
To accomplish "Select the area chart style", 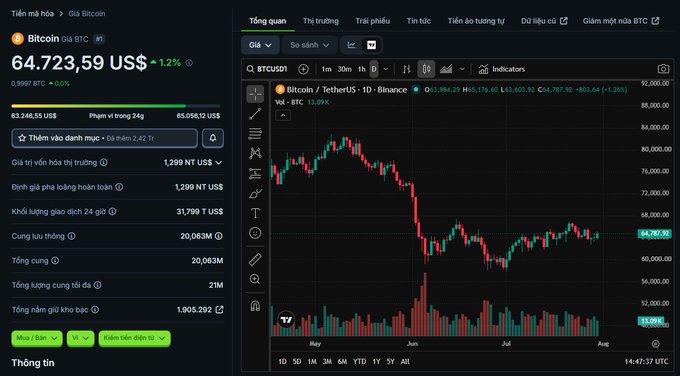I will tap(446, 69).
